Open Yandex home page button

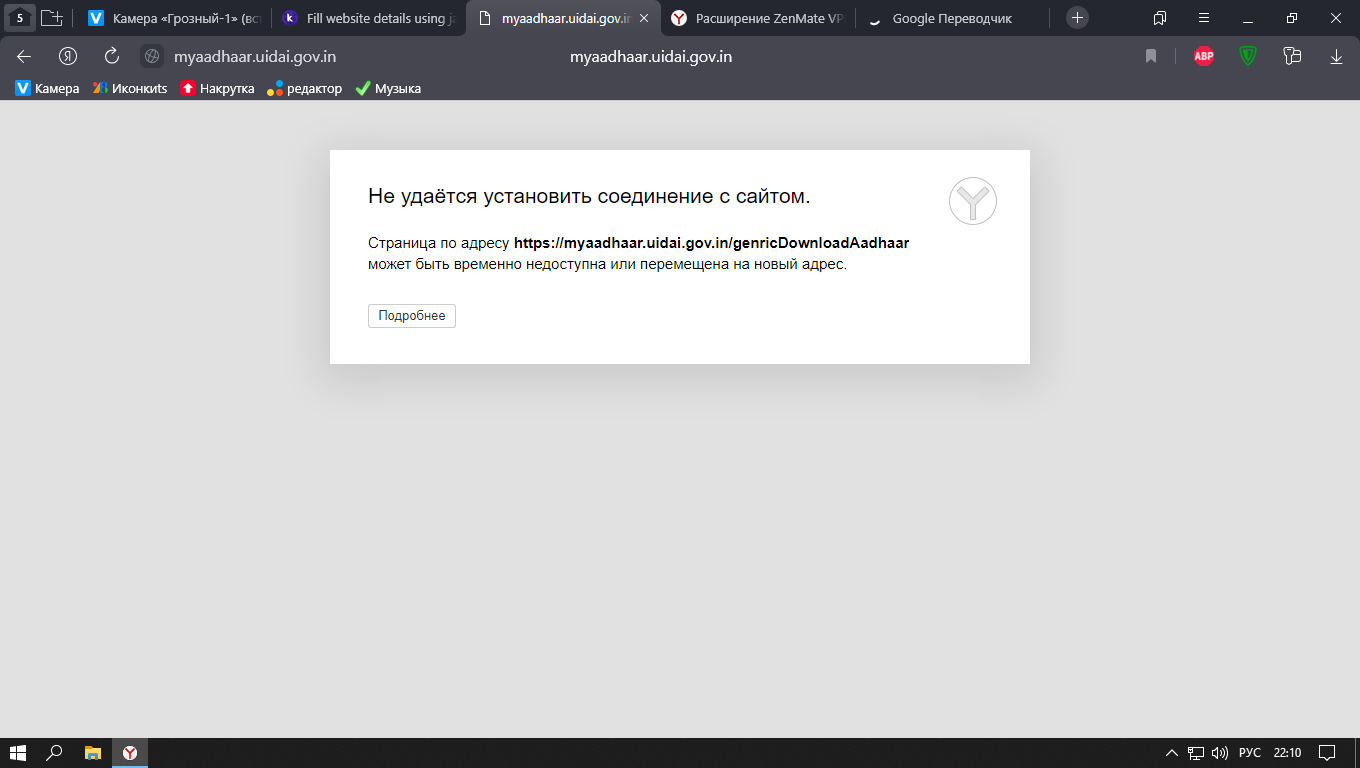[68, 57]
